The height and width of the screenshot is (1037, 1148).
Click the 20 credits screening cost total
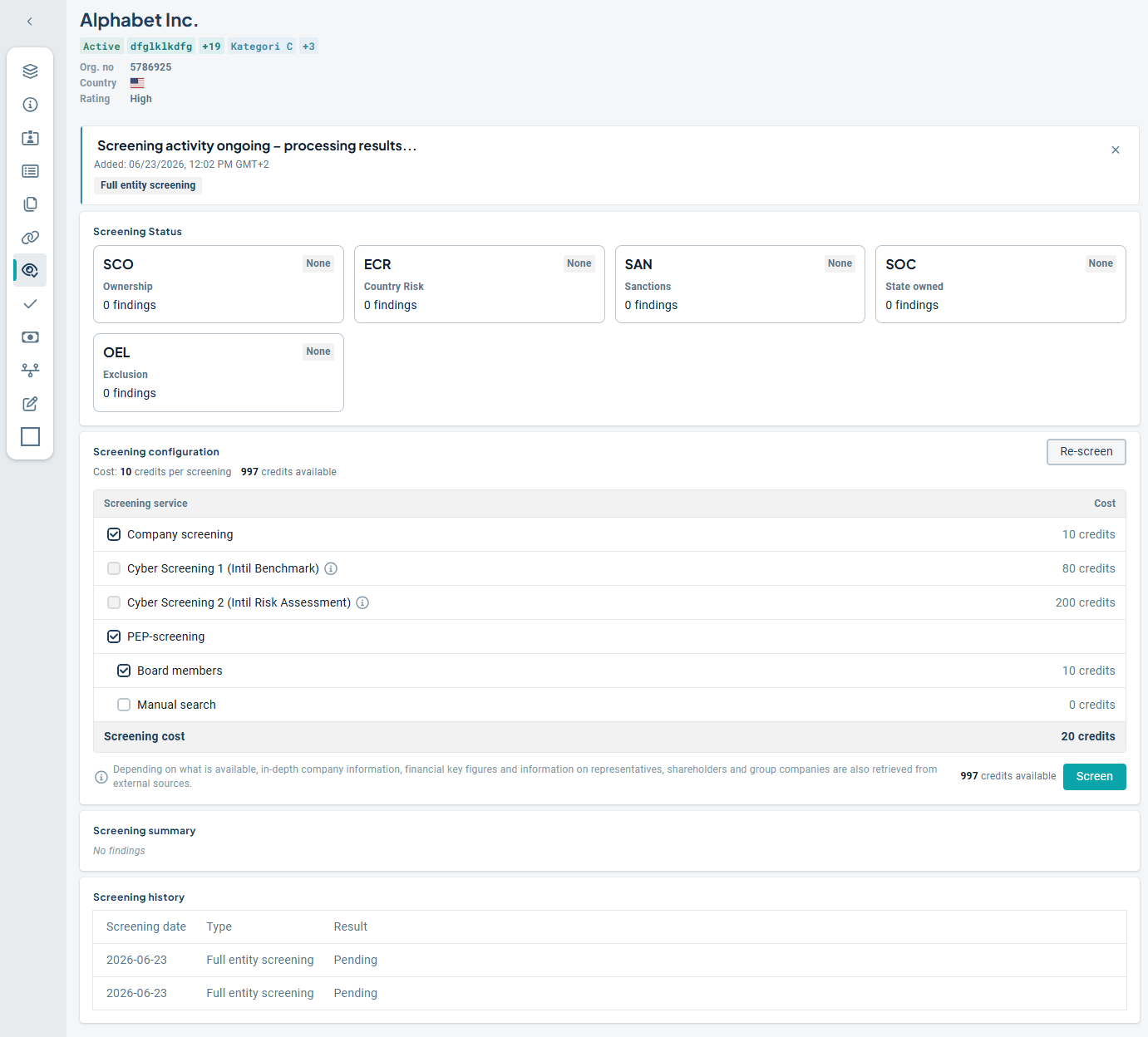pyautogui.click(x=1088, y=736)
